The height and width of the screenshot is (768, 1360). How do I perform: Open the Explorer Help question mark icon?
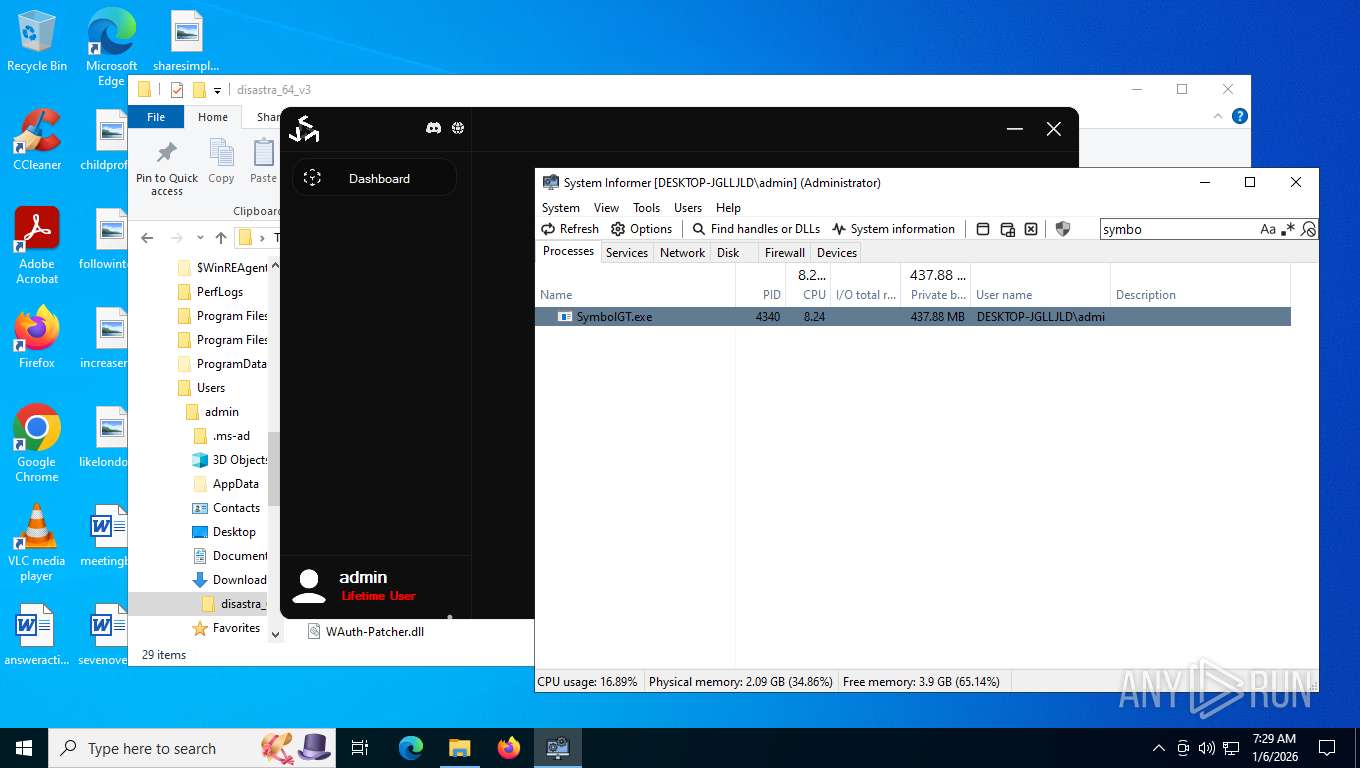1240,116
